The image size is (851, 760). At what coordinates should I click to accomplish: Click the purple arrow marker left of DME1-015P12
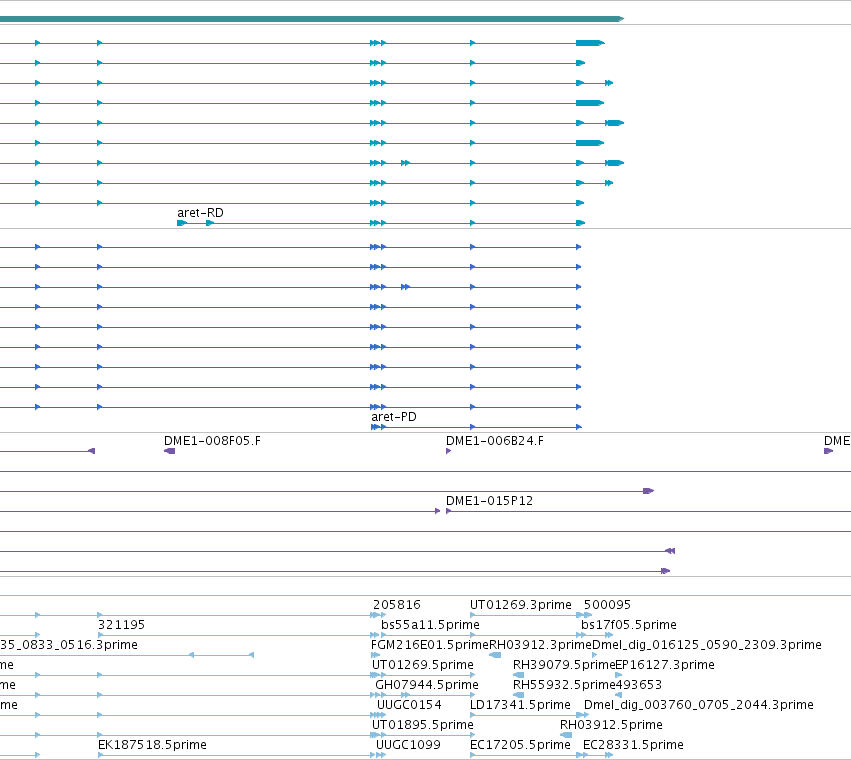pos(437,511)
